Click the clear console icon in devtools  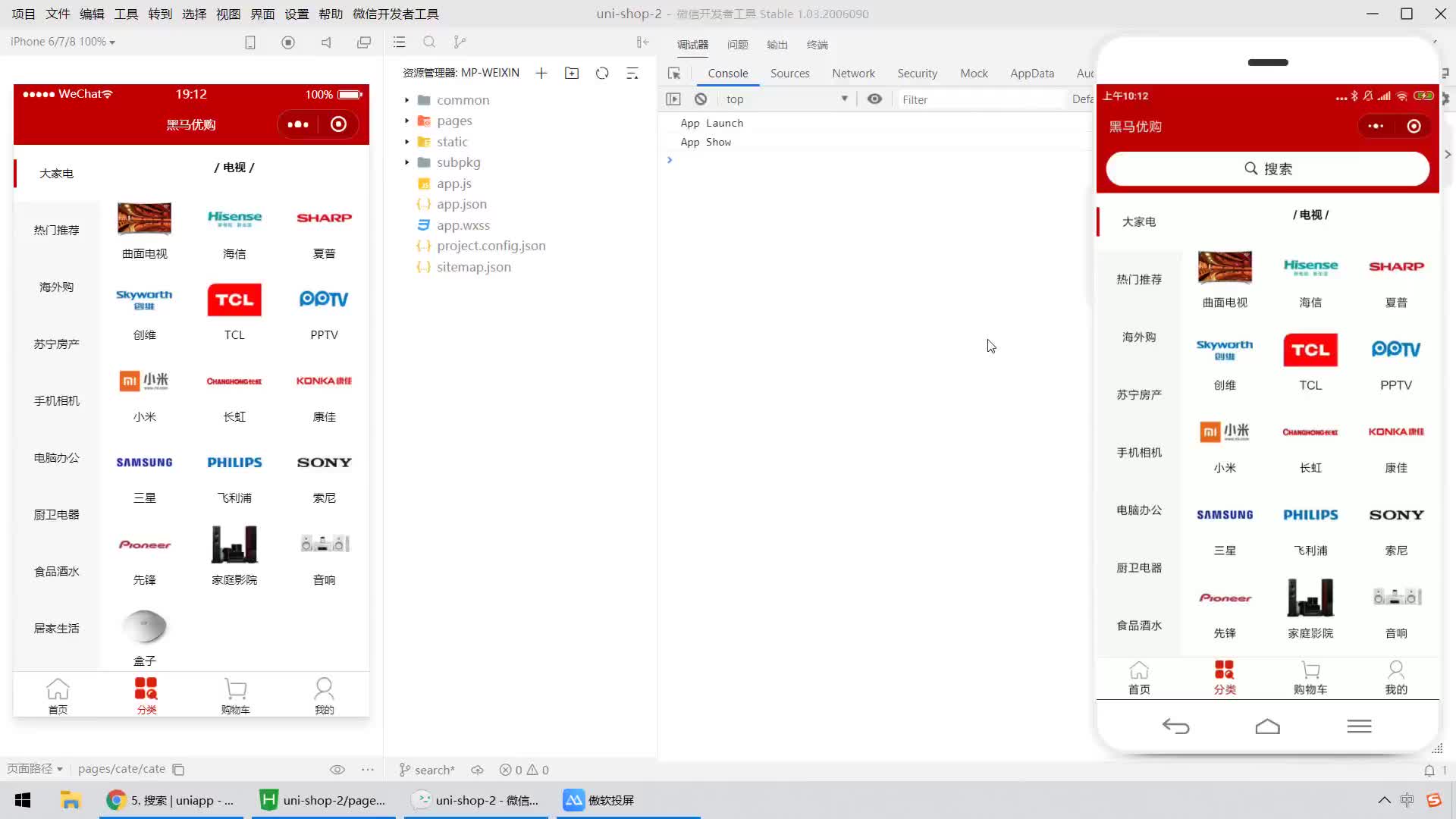click(x=701, y=98)
